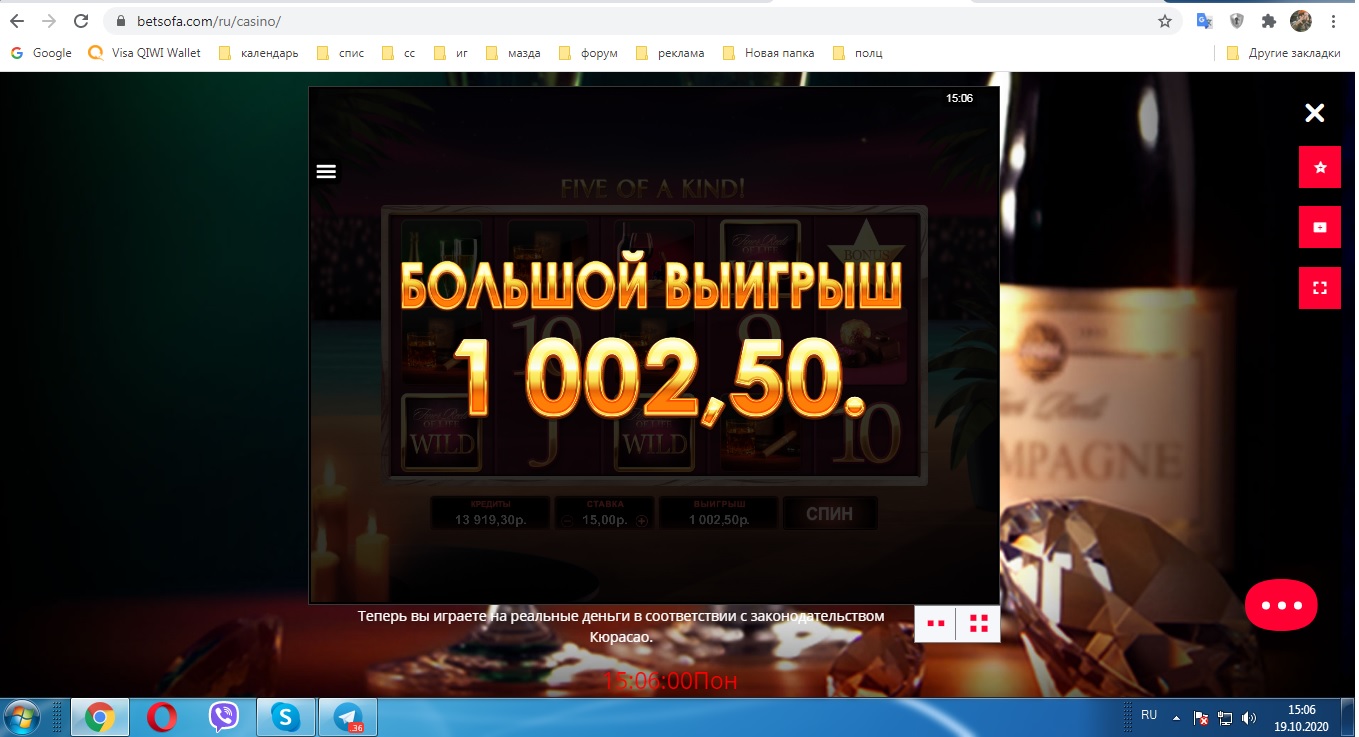Launch Opera from the taskbar
This screenshot has height=737, width=1359.
coord(161,717)
